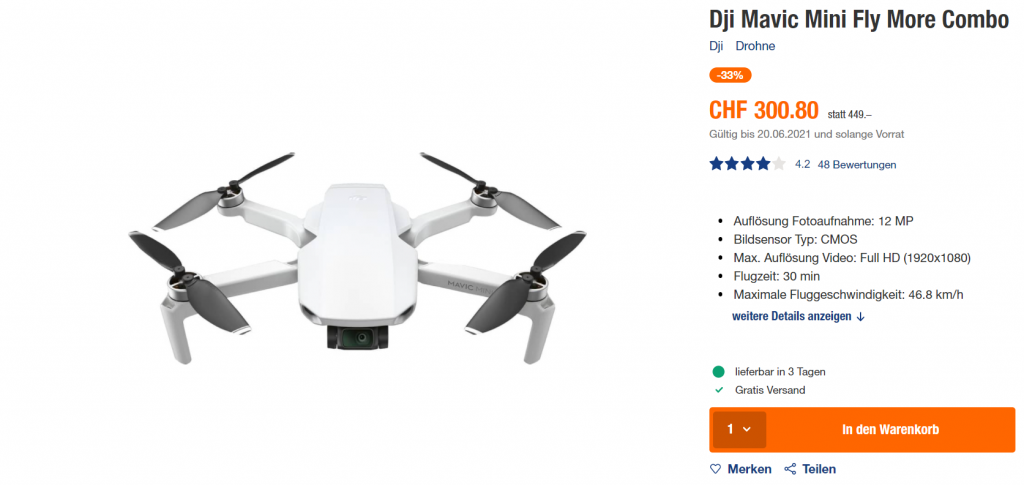Open the 48 Bewertungen reviews link
1024x485 pixels.
[856, 164]
